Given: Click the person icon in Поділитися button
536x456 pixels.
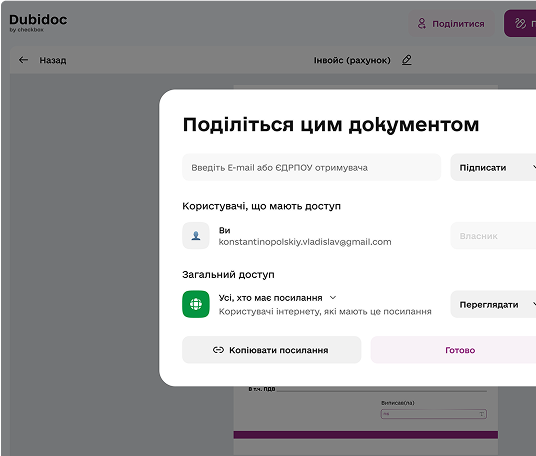Looking at the screenshot, I should pyautogui.click(x=422, y=24).
